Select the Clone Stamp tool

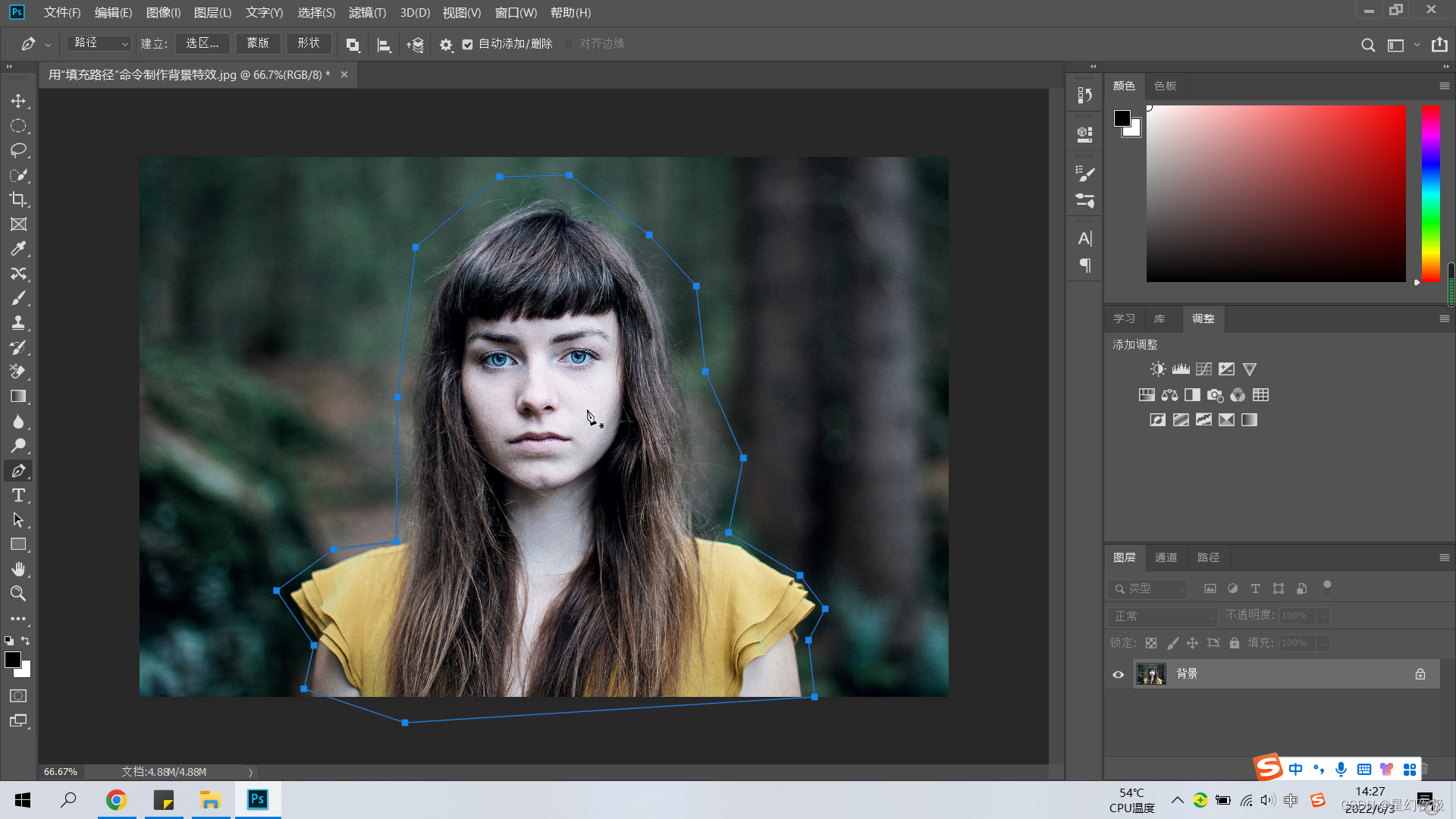click(x=18, y=323)
